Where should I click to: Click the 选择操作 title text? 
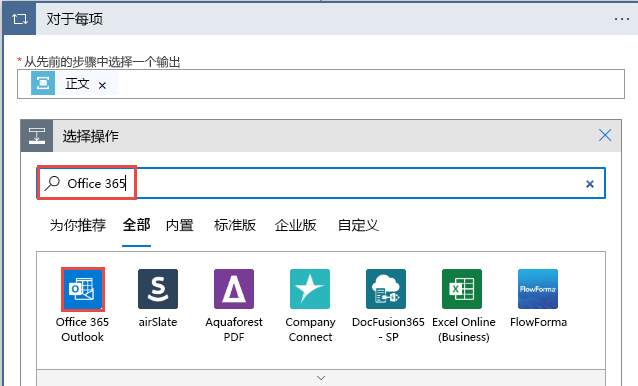(x=90, y=136)
